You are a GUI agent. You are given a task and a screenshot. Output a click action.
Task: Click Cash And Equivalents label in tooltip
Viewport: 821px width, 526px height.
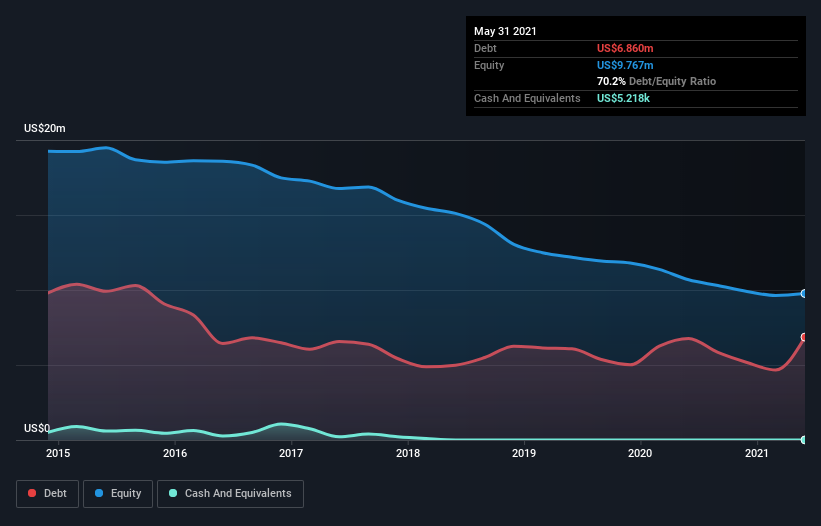[527, 98]
